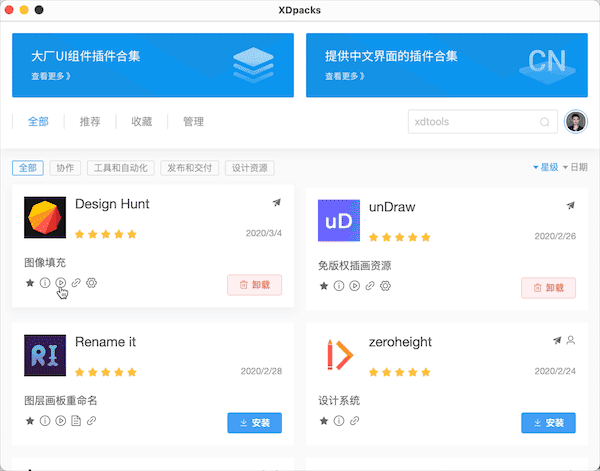Sort plugins by 星级
This screenshot has height=471, width=600.
pyautogui.click(x=546, y=167)
